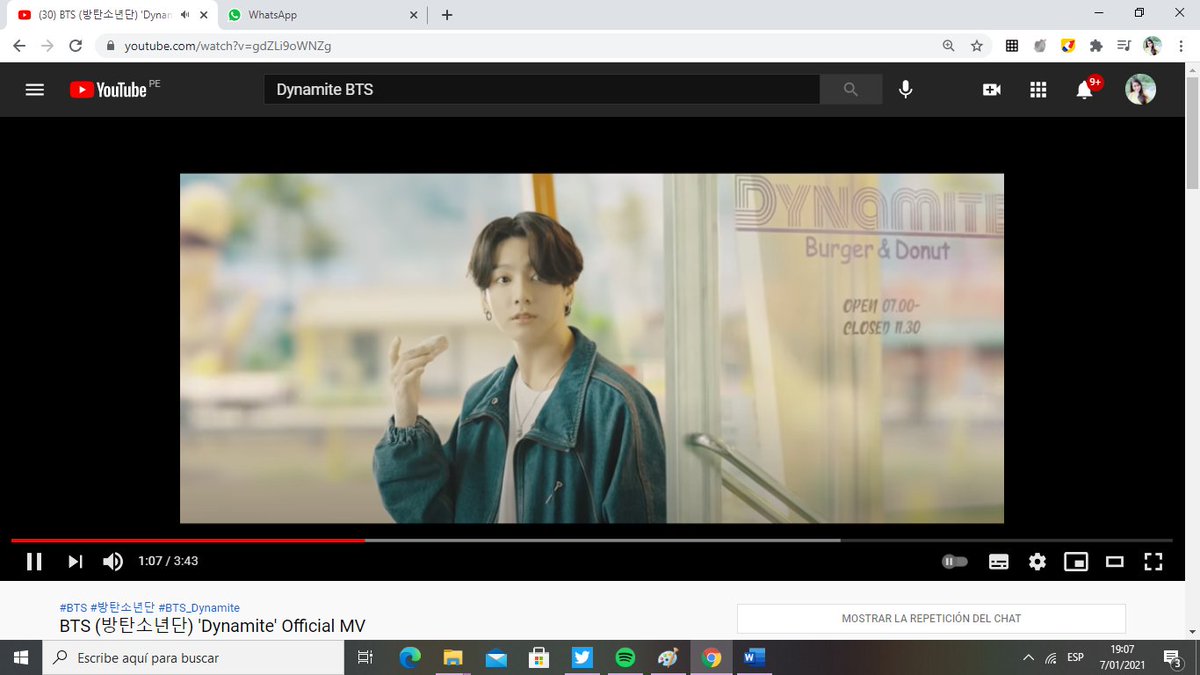This screenshot has width=1200, height=675.
Task: Open YouTube notifications bell
Action: tap(1084, 90)
